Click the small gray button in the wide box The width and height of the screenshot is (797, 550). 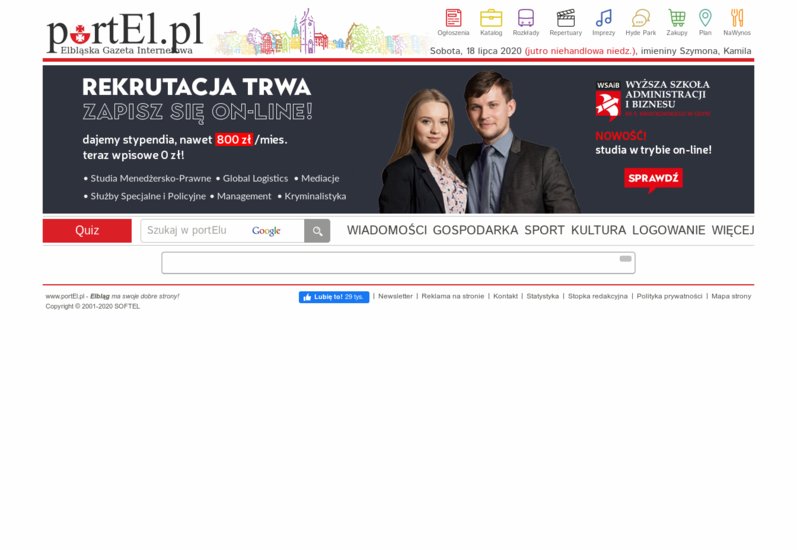(625, 259)
